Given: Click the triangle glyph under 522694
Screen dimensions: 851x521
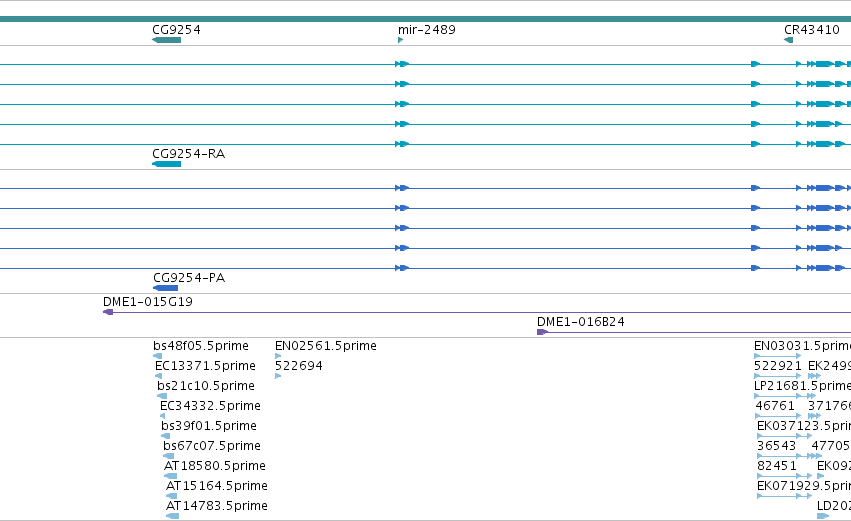Looking at the screenshot, I should pyautogui.click(x=278, y=376).
